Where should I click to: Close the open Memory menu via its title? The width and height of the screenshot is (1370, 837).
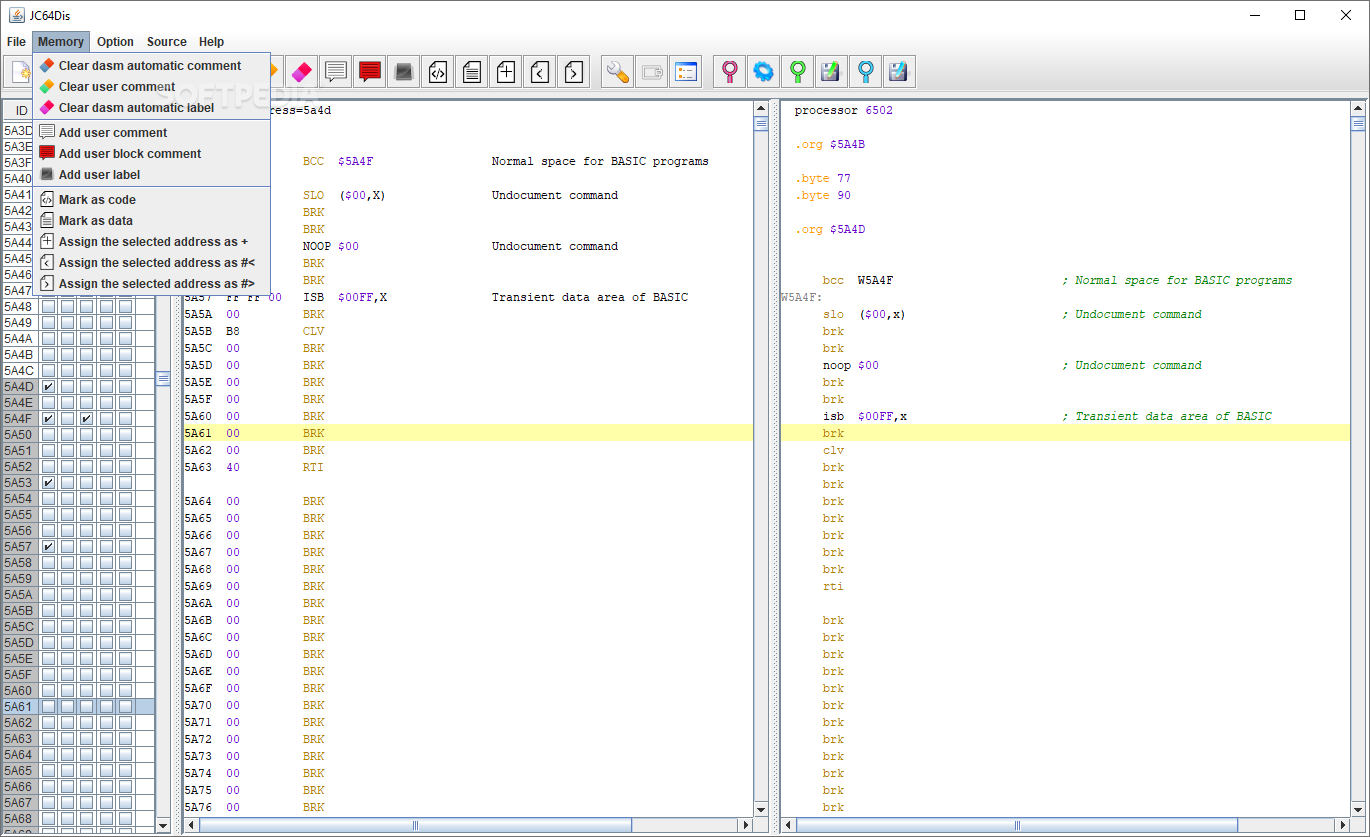pyautogui.click(x=61, y=42)
